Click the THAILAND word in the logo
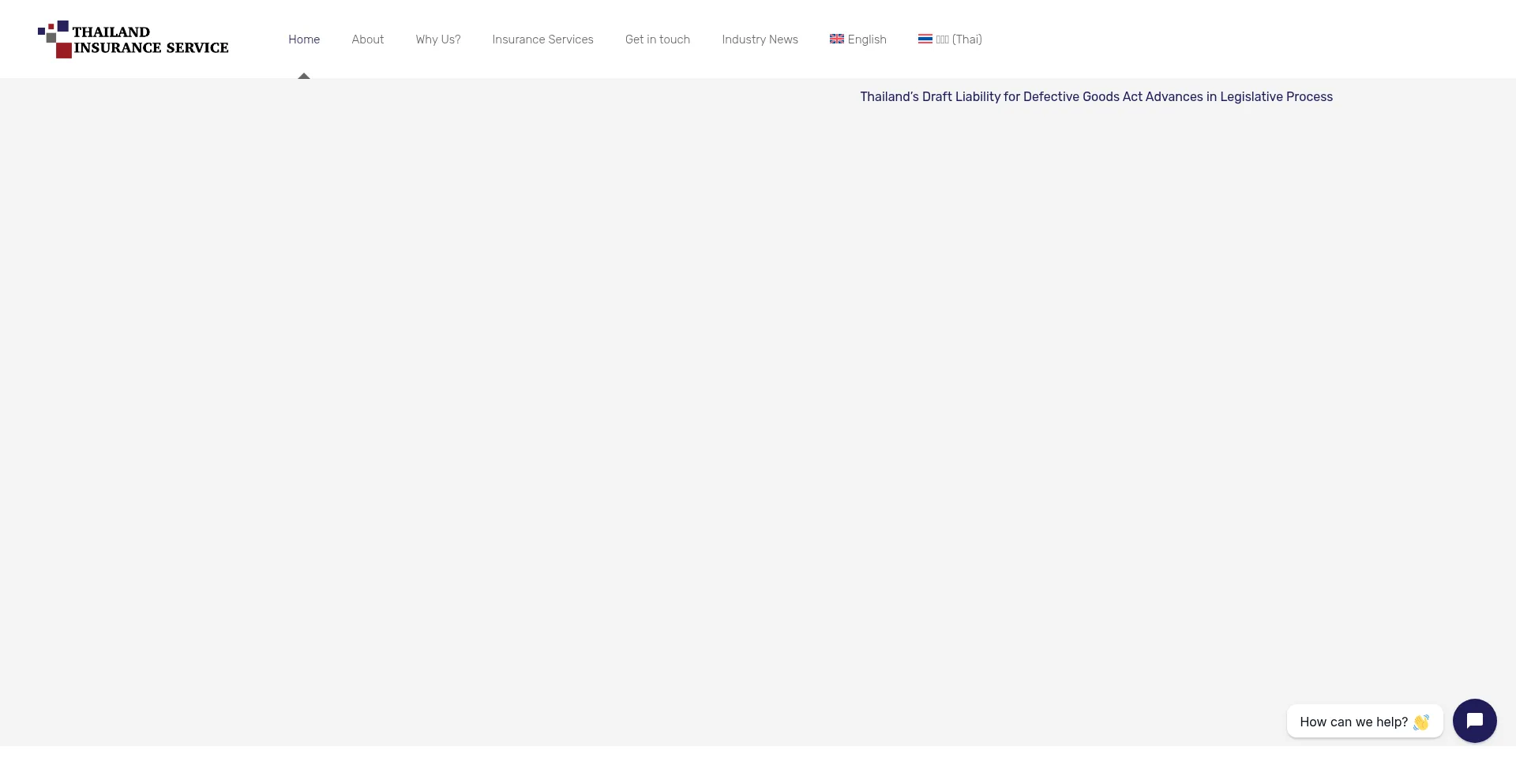 tap(111, 32)
